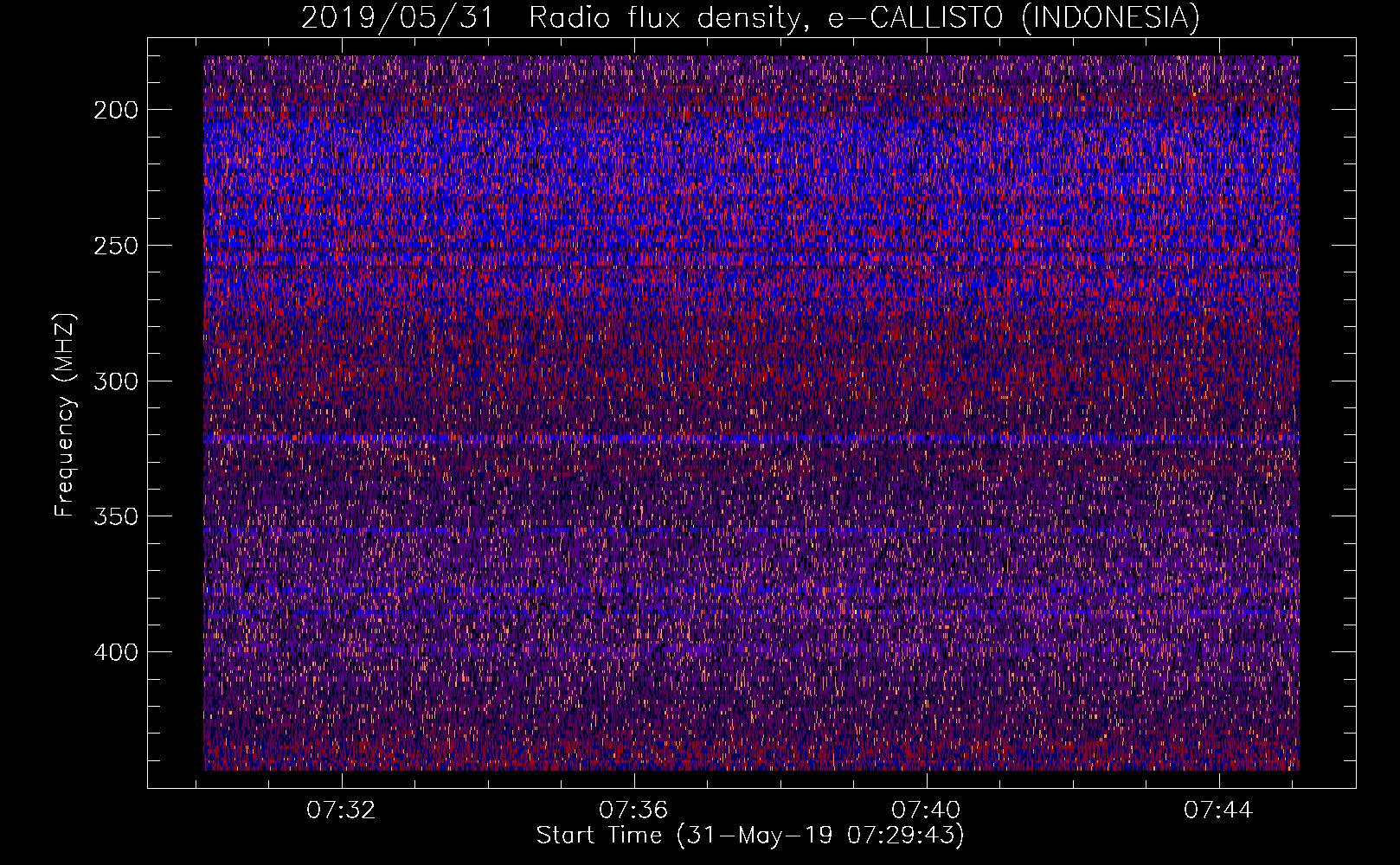The width and height of the screenshot is (1400, 865).
Task: Click the 'Start Time (31-May-19 07:29:43)' label
Action: (750, 836)
